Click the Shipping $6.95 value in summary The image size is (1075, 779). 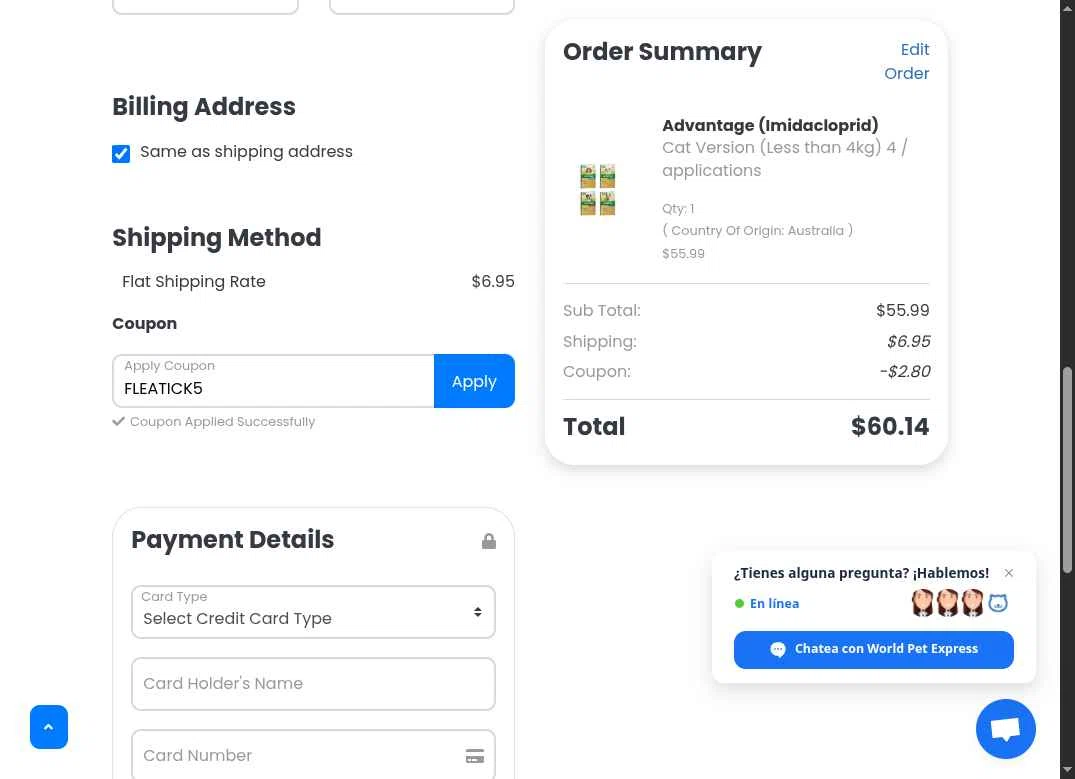tap(908, 341)
